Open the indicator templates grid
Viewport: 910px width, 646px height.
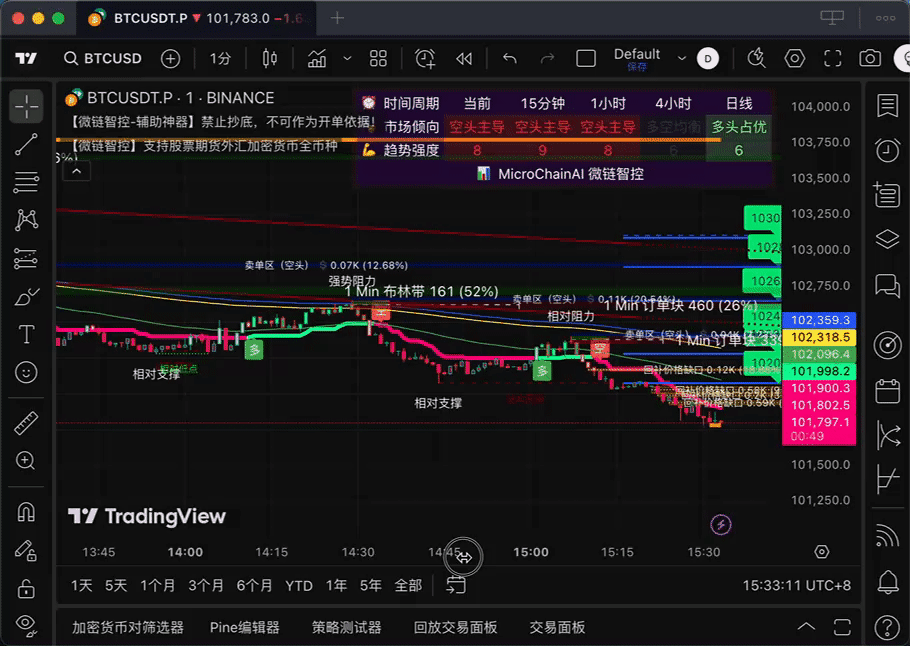[x=378, y=58]
